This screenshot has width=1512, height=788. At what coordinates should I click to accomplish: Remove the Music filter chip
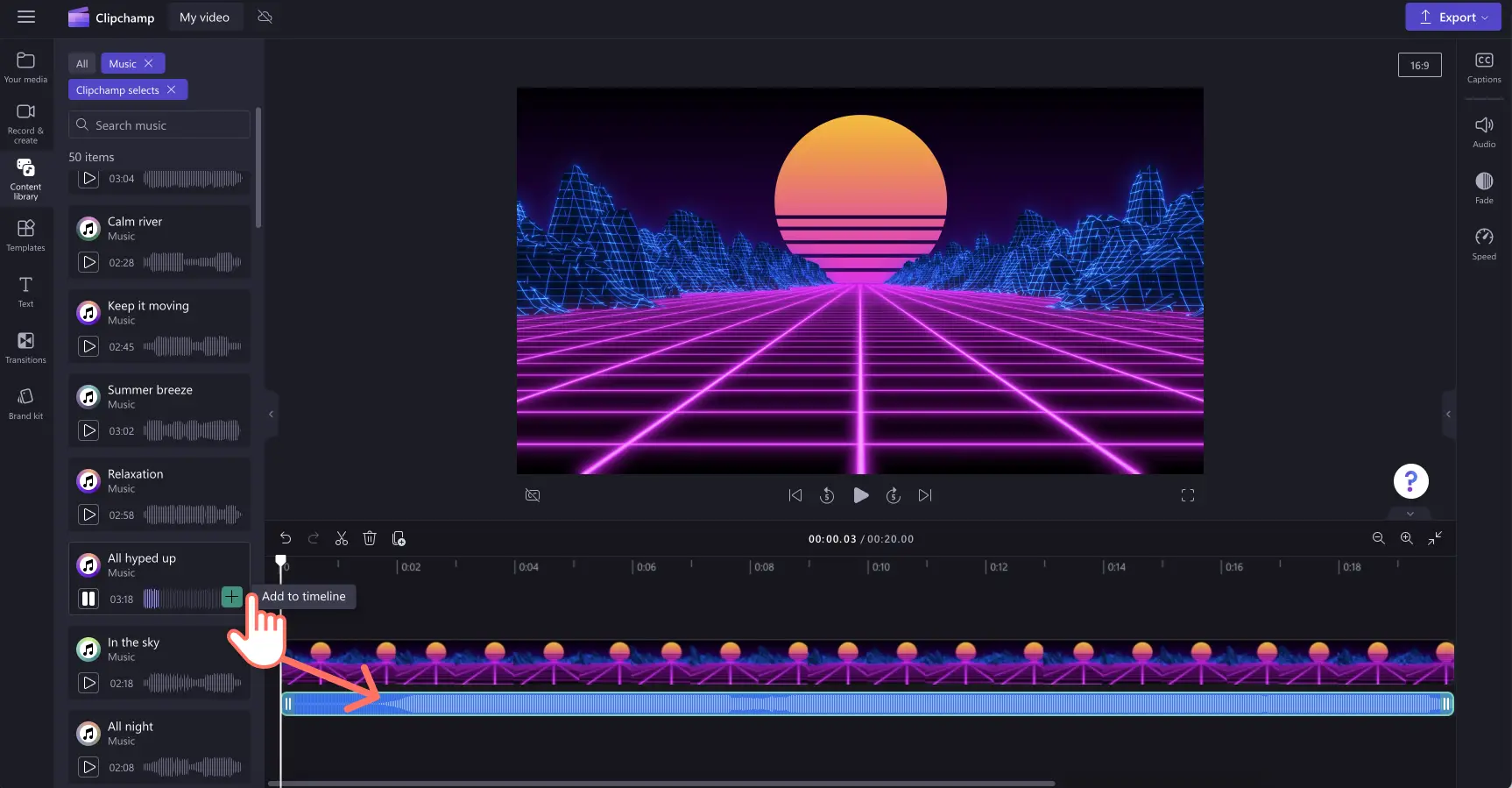(149, 63)
